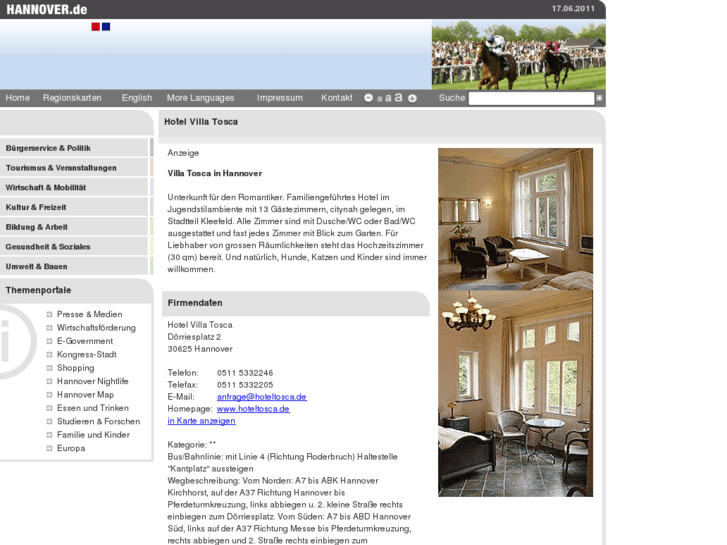
Task: Click the fax number 0511 5332205
Action: 245,385
